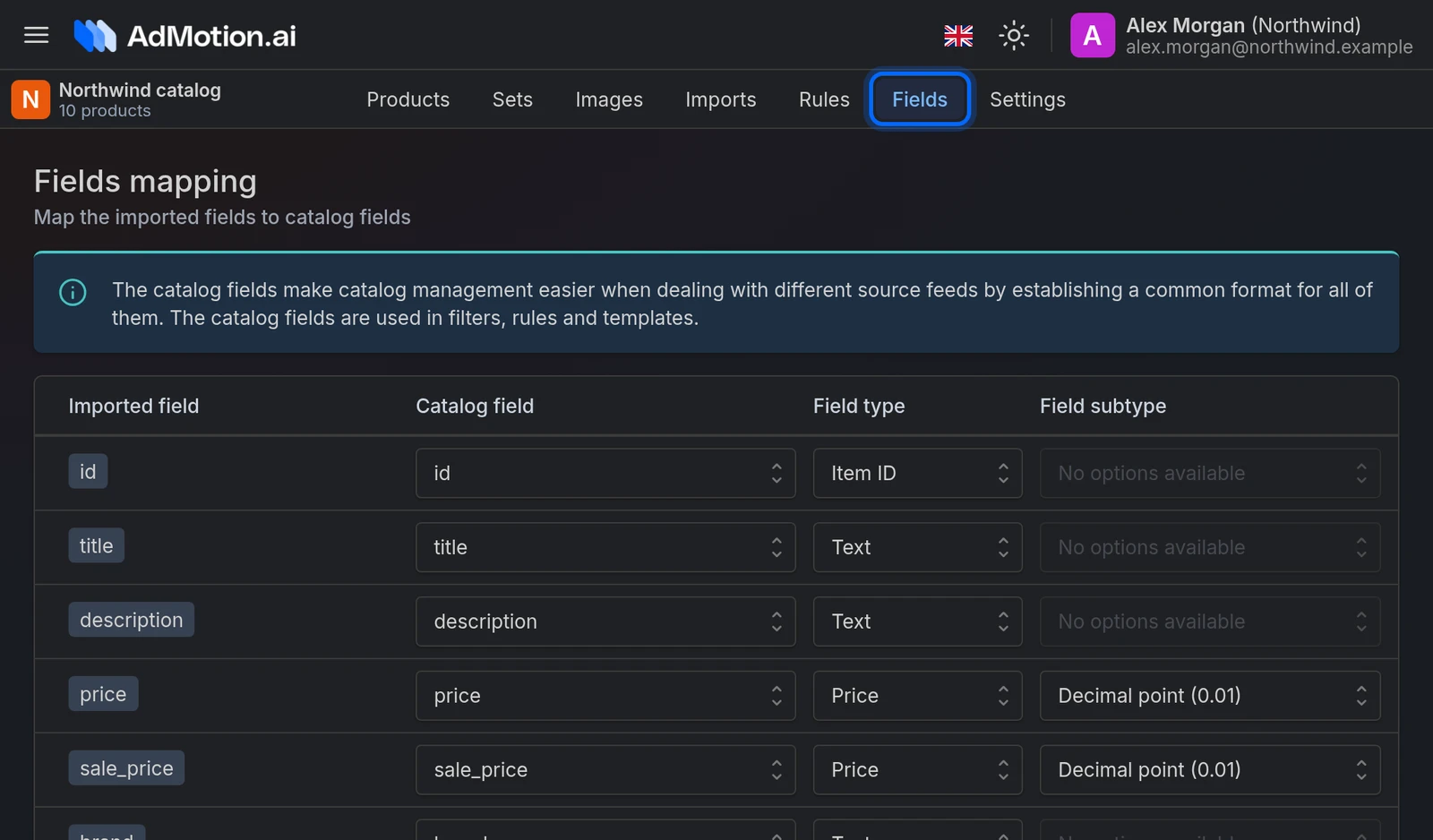
Task: Click the description imported field tag
Action: click(x=132, y=620)
